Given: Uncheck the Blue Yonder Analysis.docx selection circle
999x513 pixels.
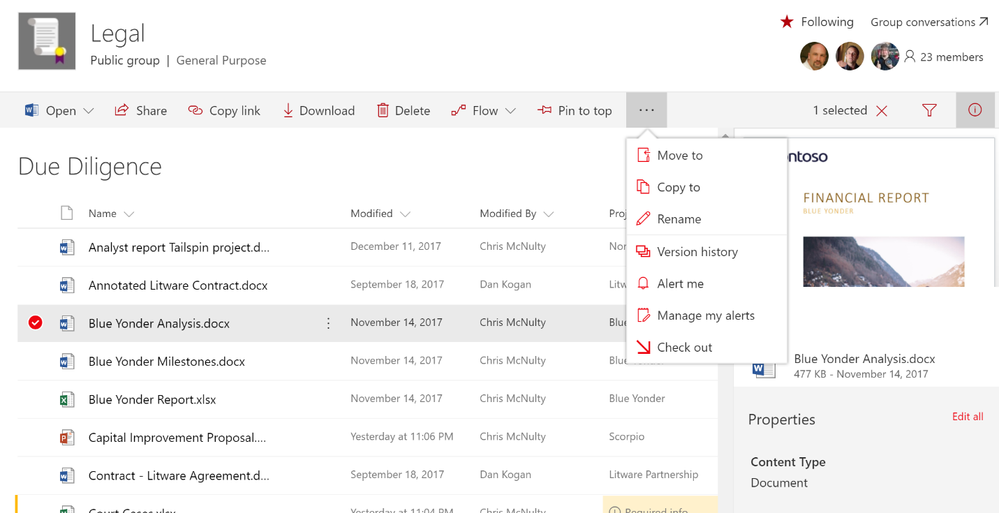Looking at the screenshot, I should pyautogui.click(x=36, y=323).
